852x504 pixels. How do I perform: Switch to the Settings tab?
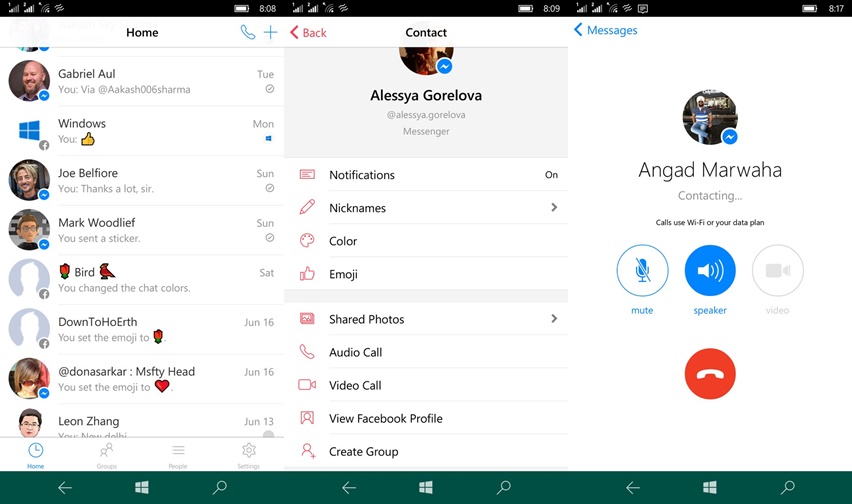[x=248, y=455]
